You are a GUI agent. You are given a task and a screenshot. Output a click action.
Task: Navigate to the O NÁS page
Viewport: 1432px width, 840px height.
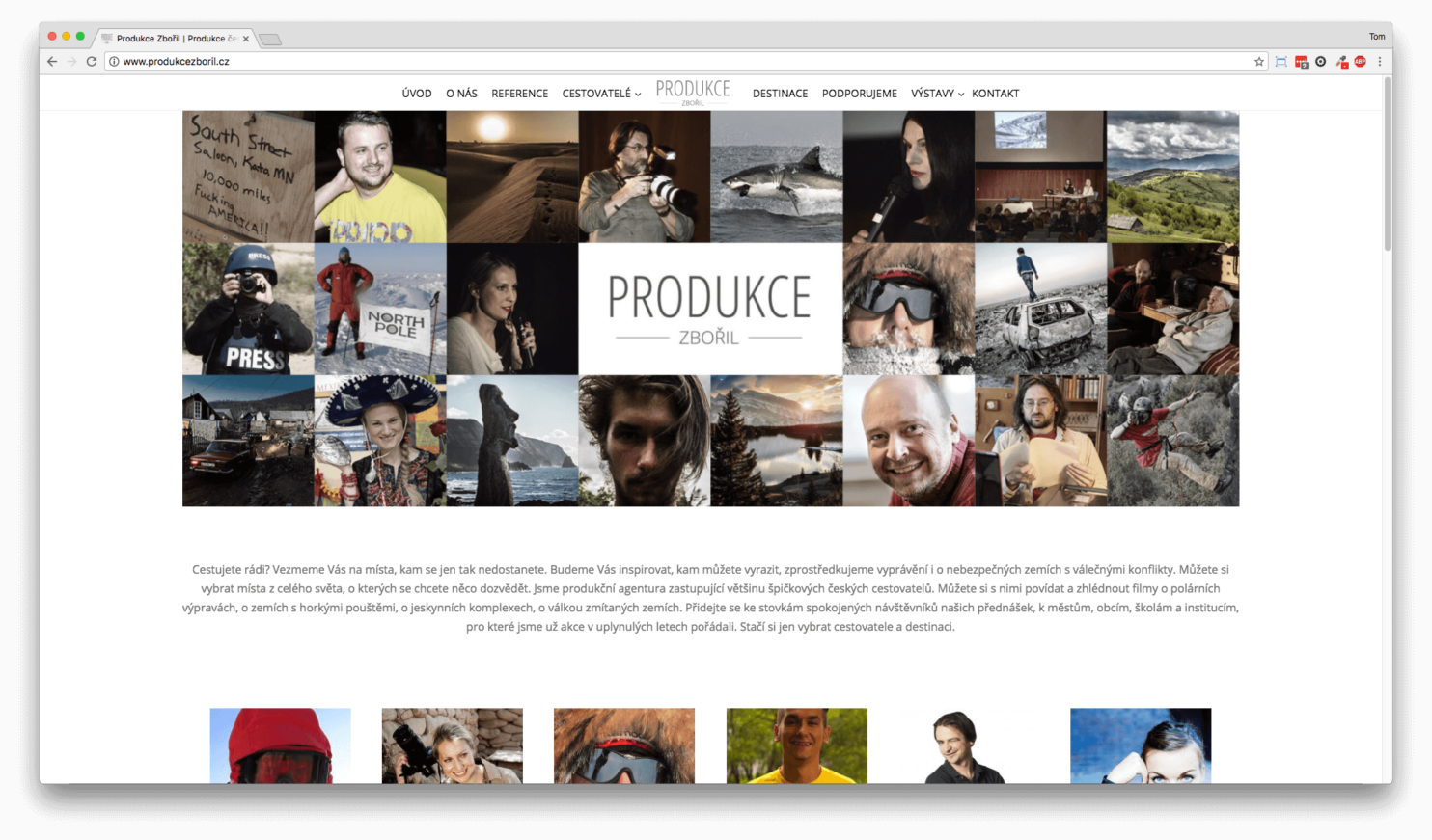(x=461, y=94)
